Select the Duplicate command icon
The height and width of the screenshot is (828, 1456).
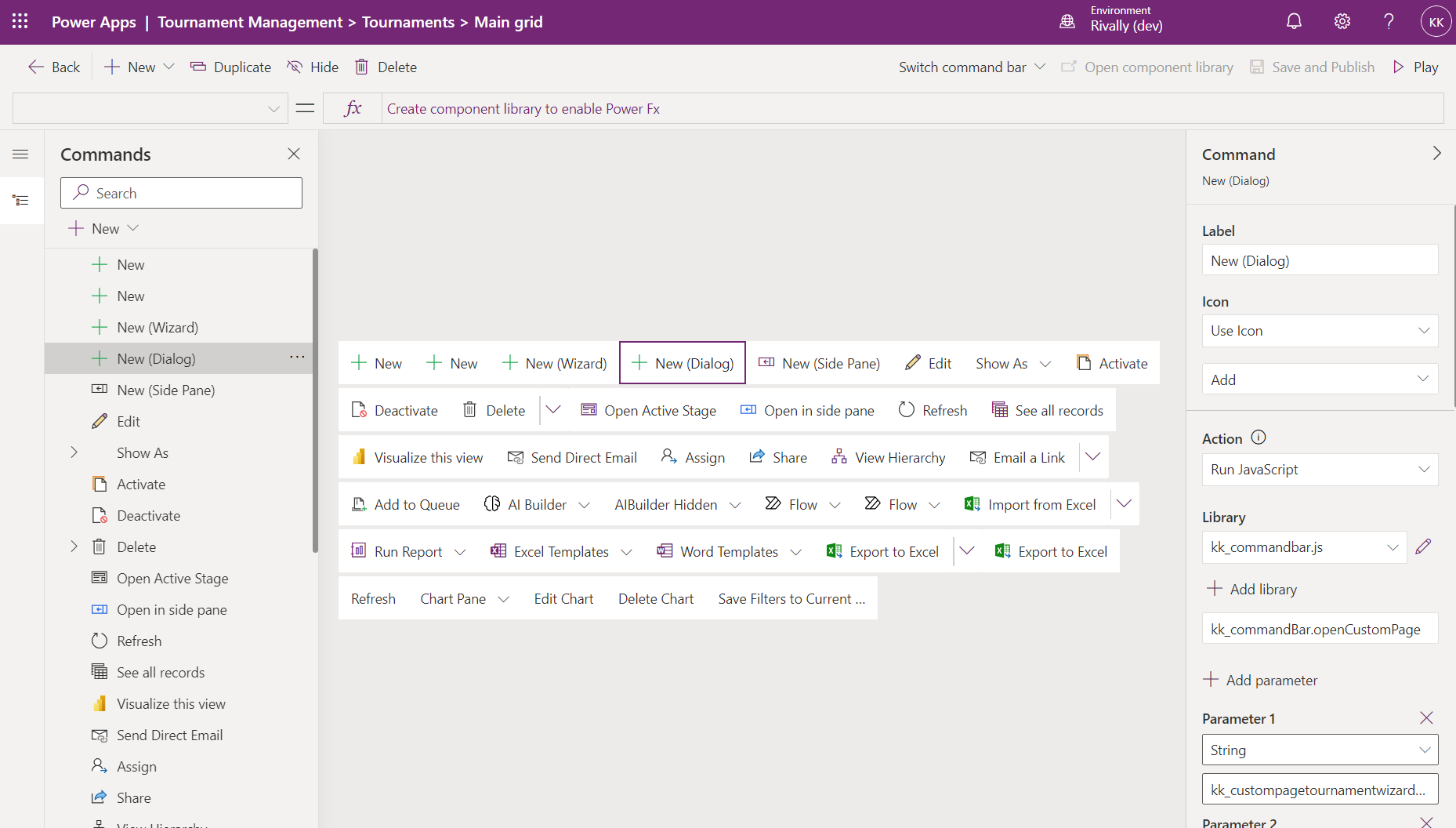point(198,67)
